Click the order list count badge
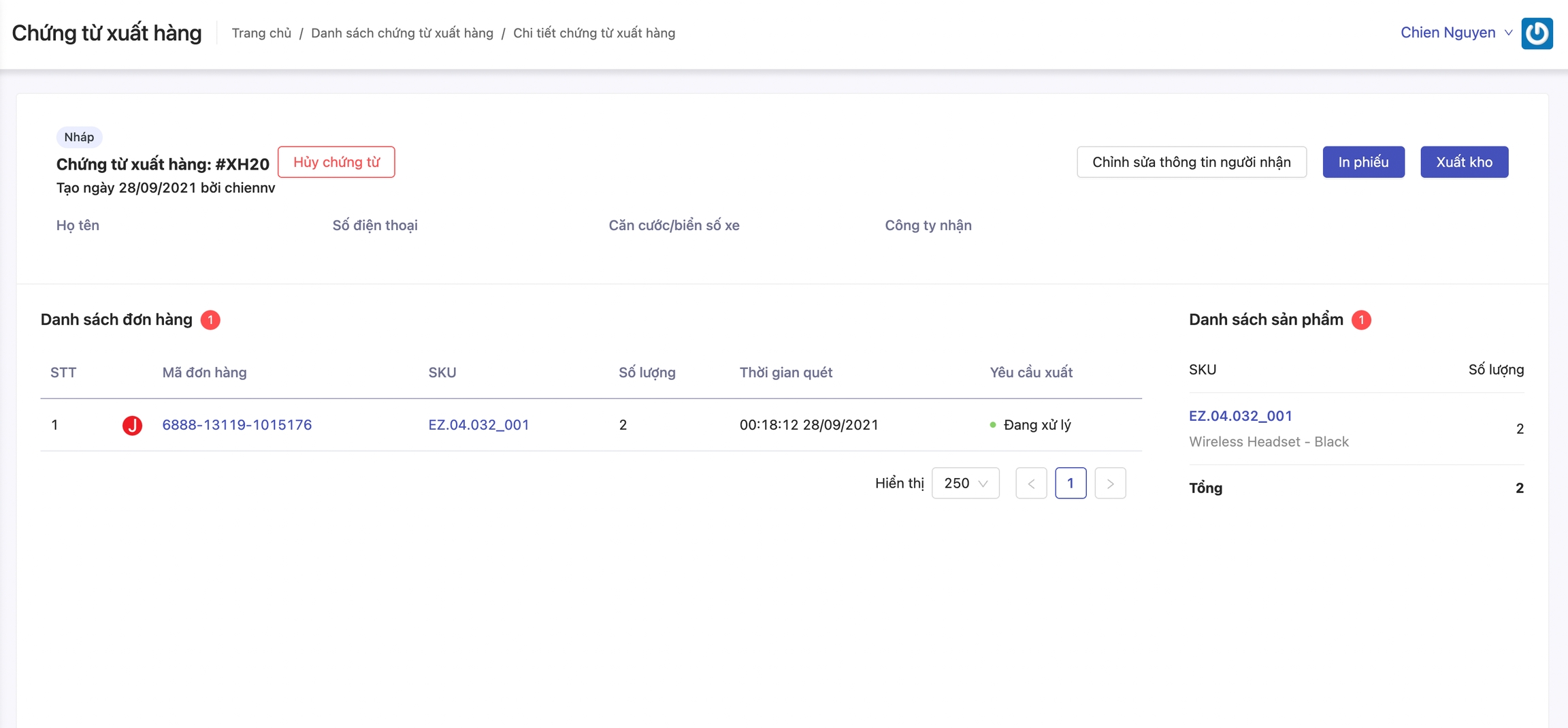 pos(210,320)
